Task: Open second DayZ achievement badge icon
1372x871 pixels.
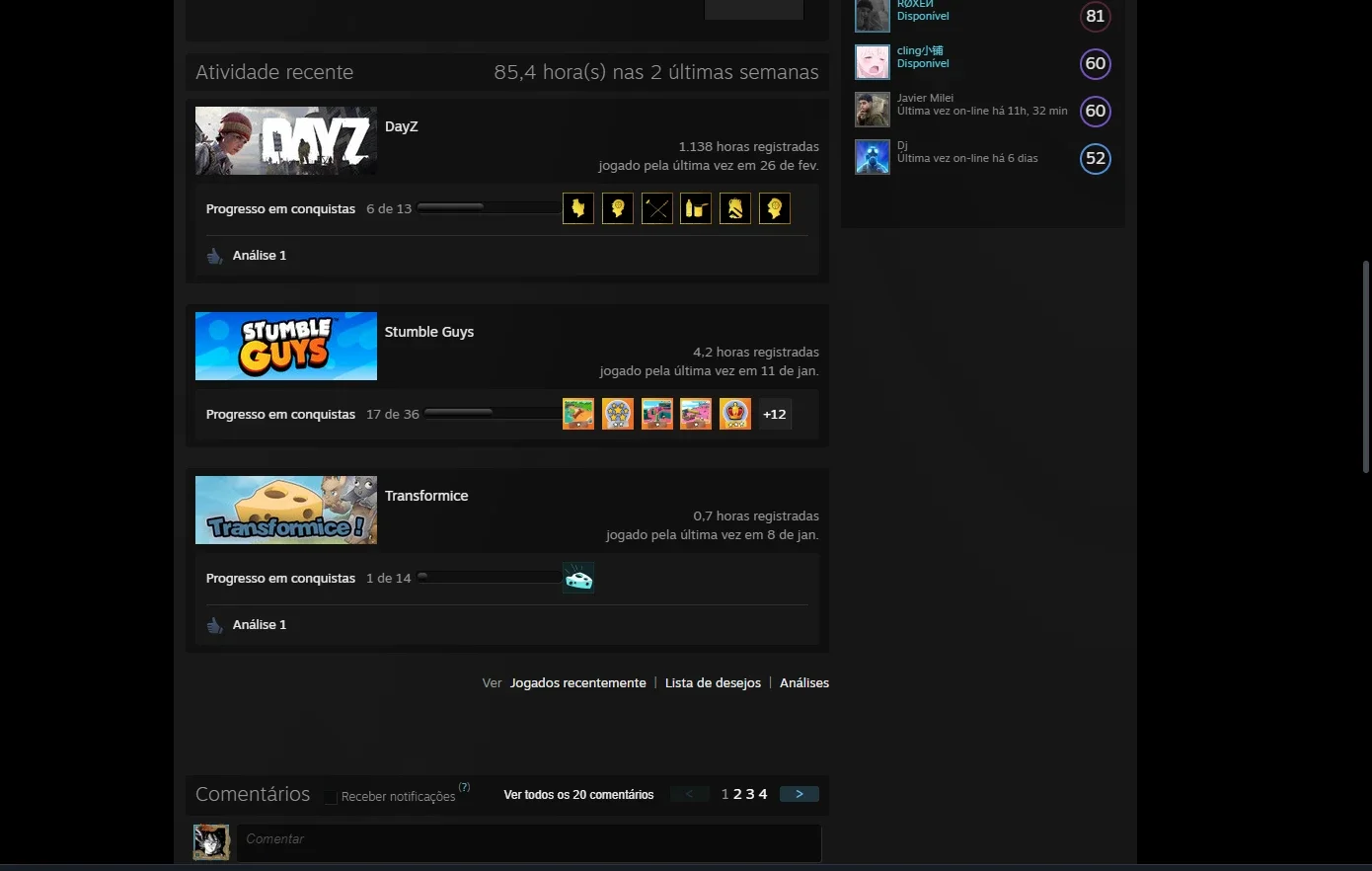Action: click(x=618, y=208)
